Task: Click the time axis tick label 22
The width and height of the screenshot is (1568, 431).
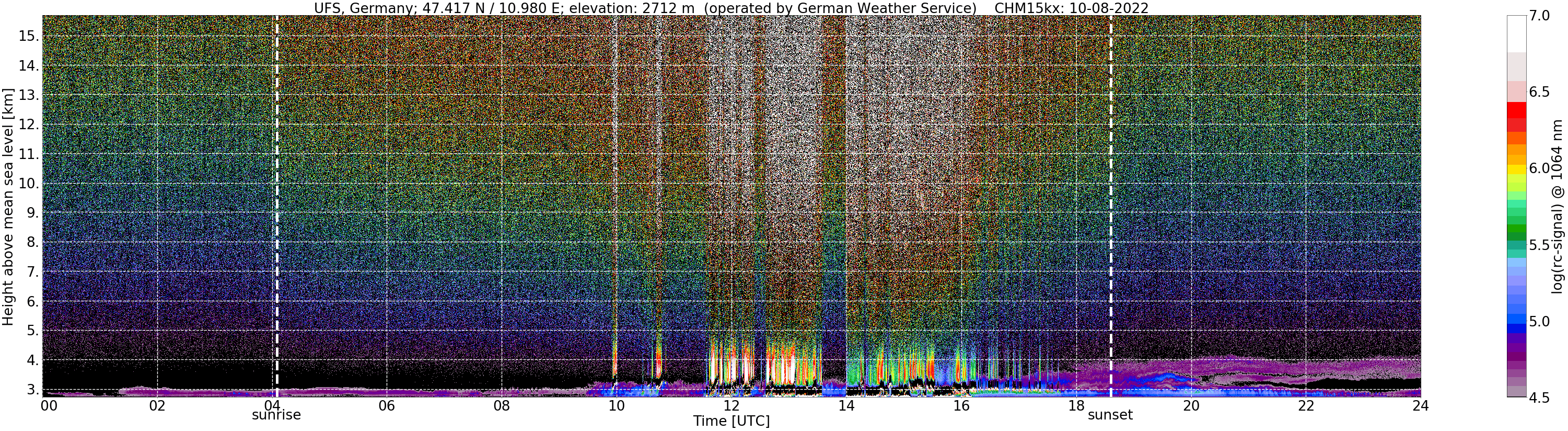Action: pos(1306,406)
